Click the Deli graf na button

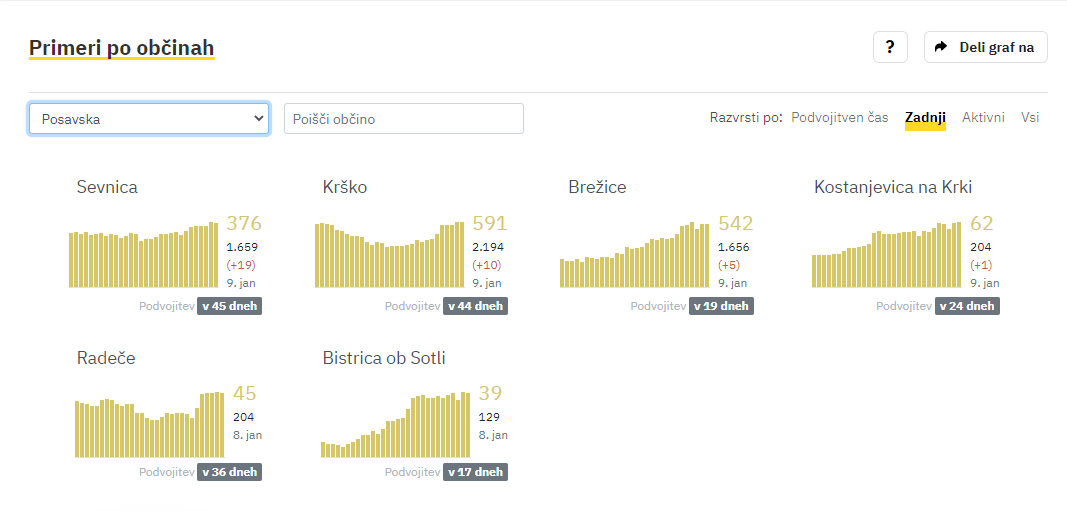click(985, 47)
